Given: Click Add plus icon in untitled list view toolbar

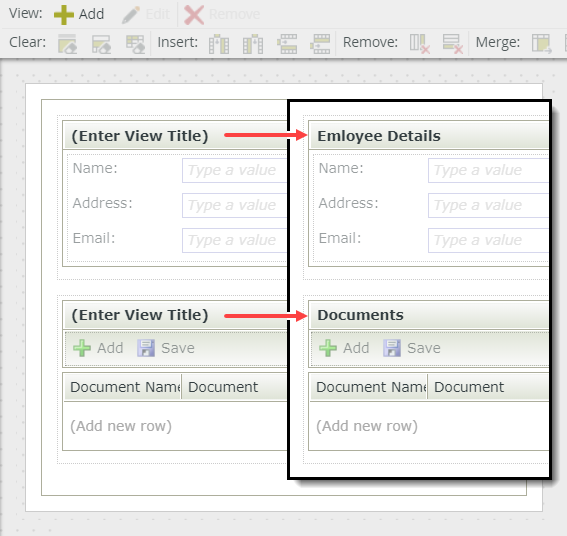Looking at the screenshot, I should click(82, 348).
